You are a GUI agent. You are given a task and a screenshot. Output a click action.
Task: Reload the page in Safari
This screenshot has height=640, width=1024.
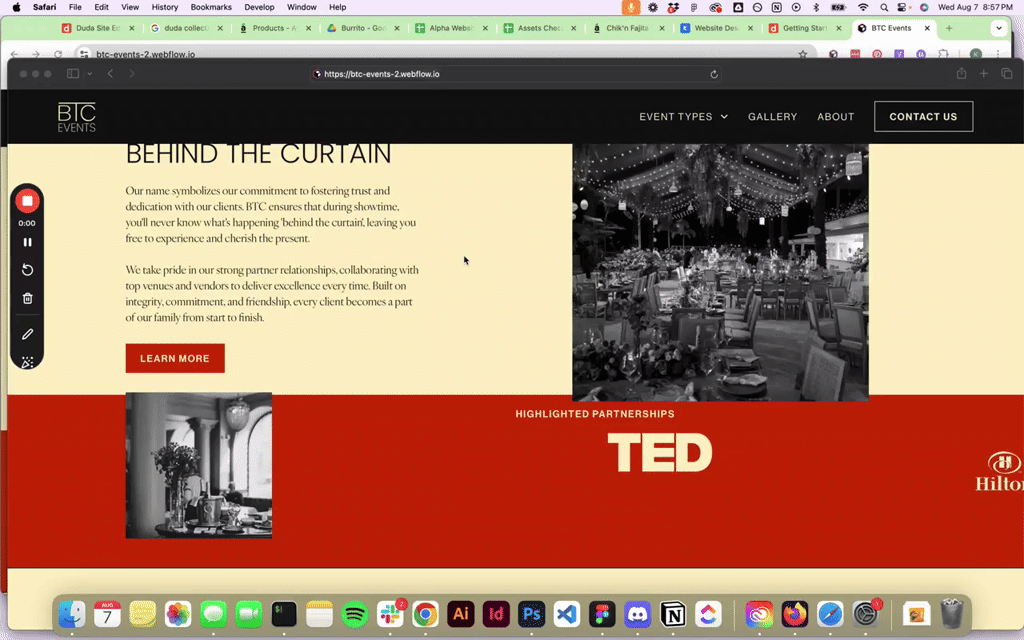(714, 74)
